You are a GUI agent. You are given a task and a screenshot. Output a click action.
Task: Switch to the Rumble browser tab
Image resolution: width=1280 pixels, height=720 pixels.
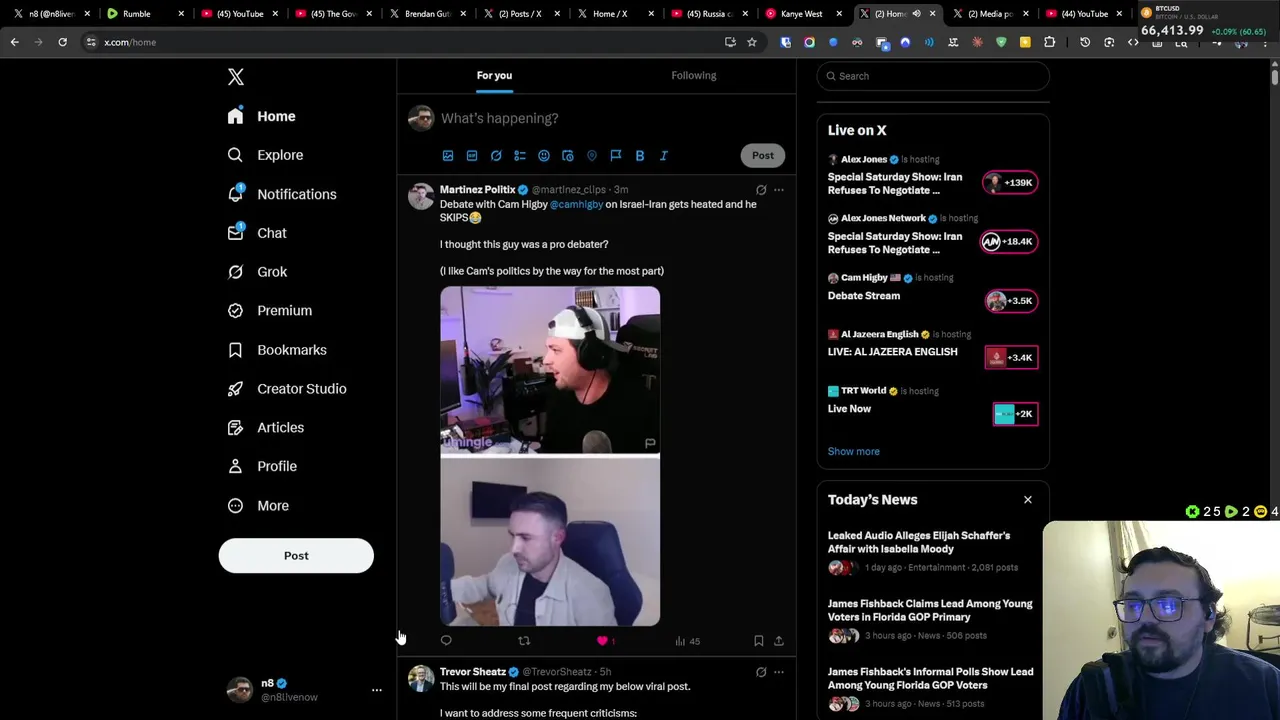pyautogui.click(x=145, y=14)
